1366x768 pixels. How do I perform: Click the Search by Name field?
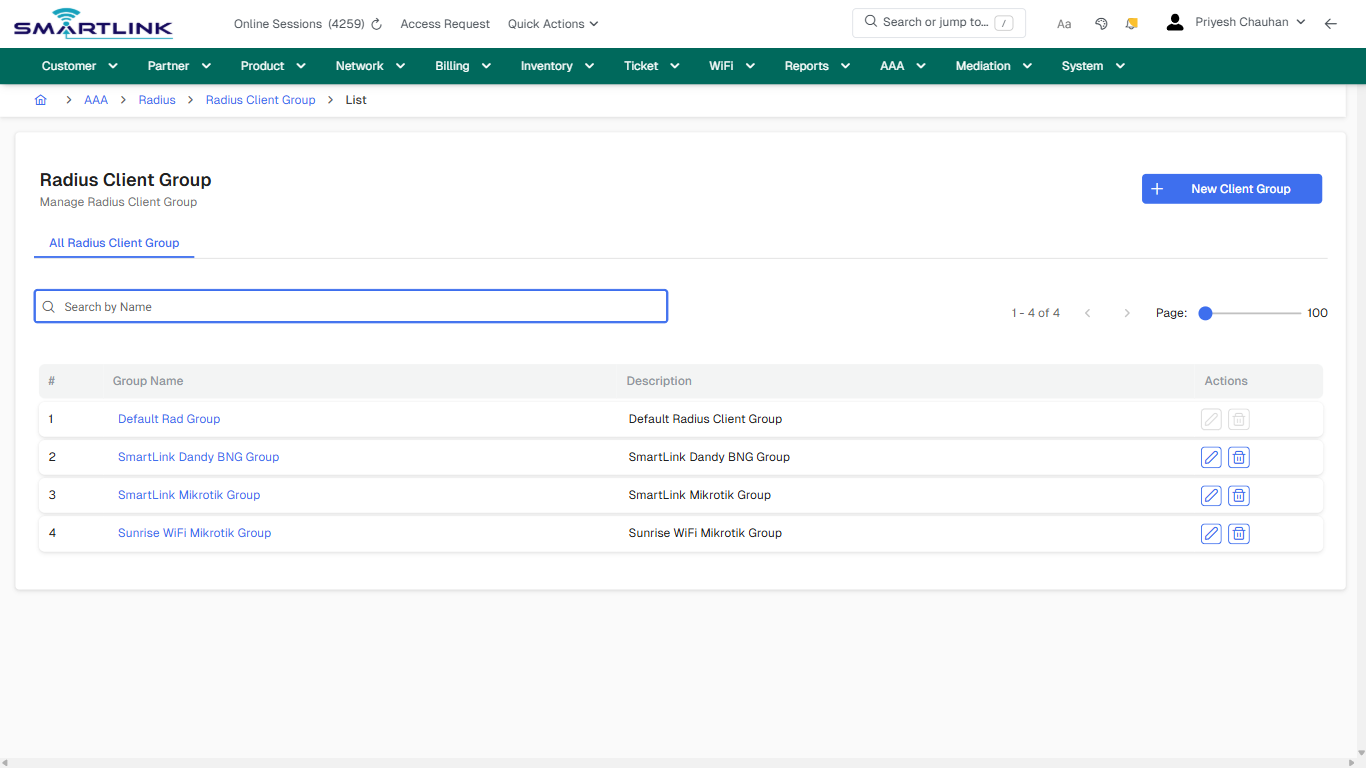[350, 306]
